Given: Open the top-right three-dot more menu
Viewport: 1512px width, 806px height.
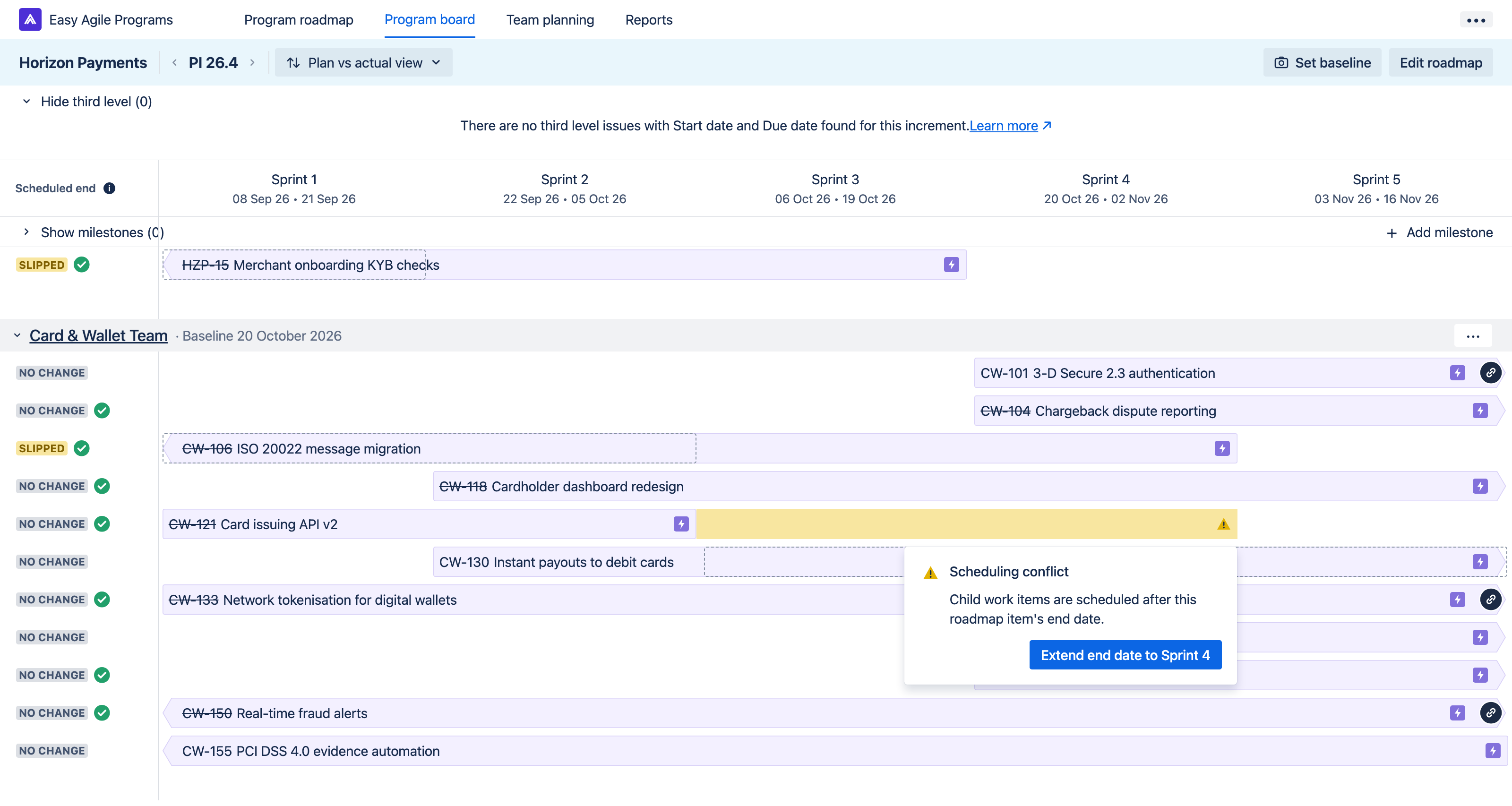Looking at the screenshot, I should (x=1476, y=20).
